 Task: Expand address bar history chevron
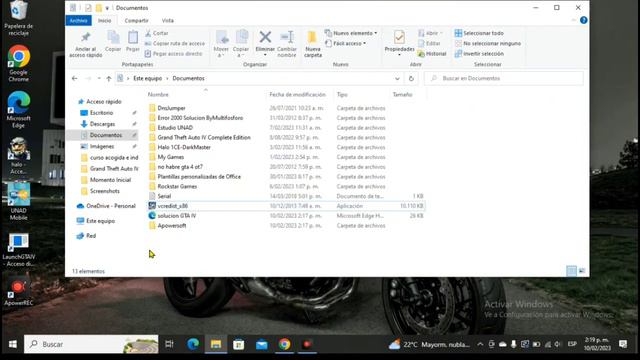pos(397,78)
